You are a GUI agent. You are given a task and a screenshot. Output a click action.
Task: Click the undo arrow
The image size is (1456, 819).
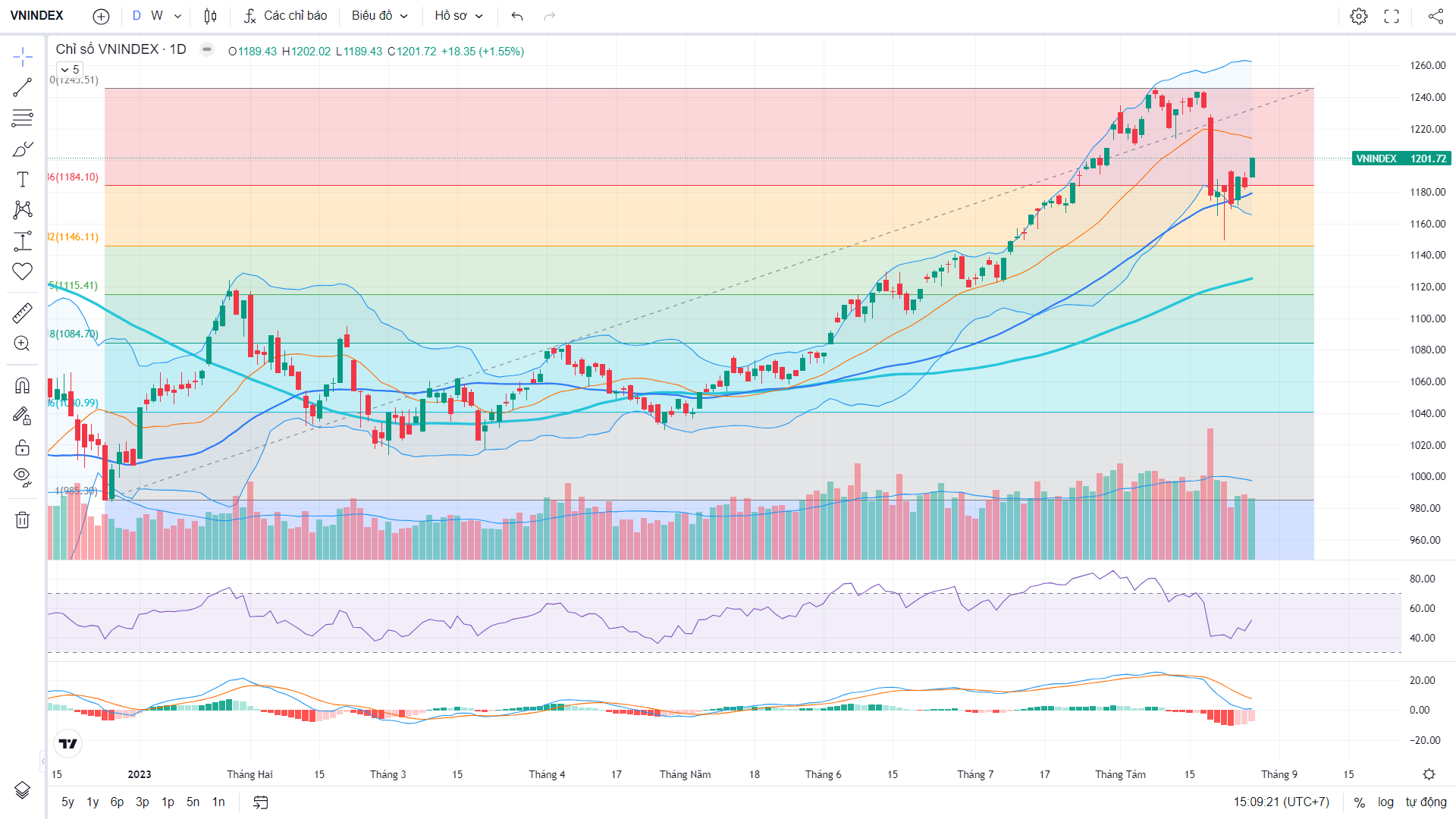(517, 16)
